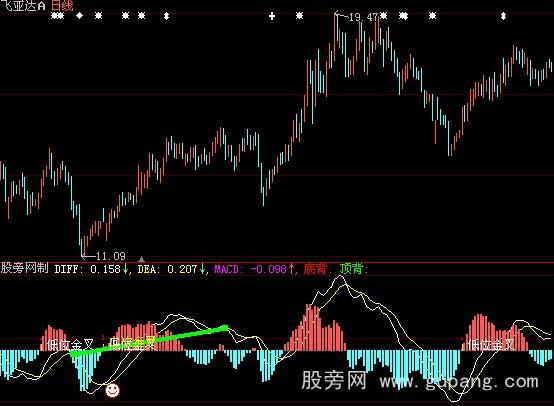The height and width of the screenshot is (406, 554).
Task: Click the lowest candlestick at 11.09
Action: tap(82, 247)
